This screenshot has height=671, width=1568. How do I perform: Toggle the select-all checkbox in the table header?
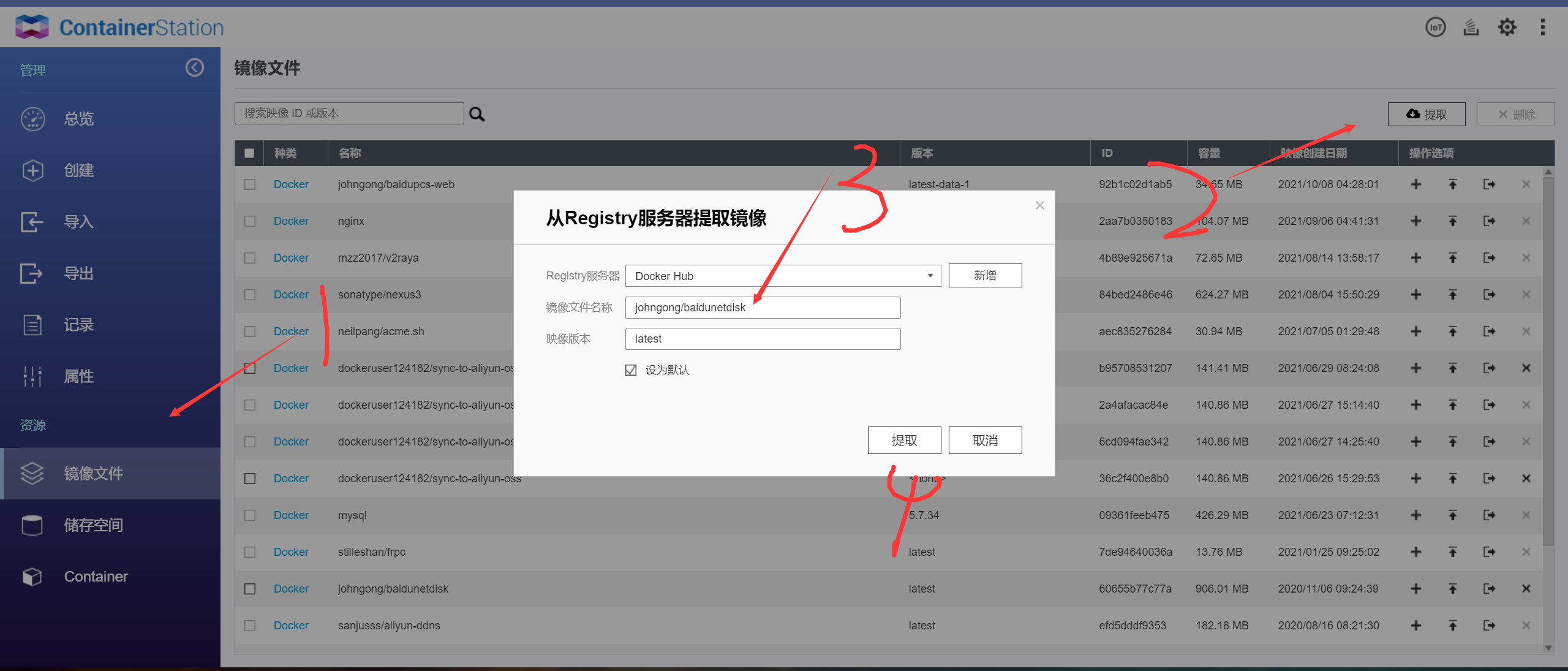click(x=249, y=153)
